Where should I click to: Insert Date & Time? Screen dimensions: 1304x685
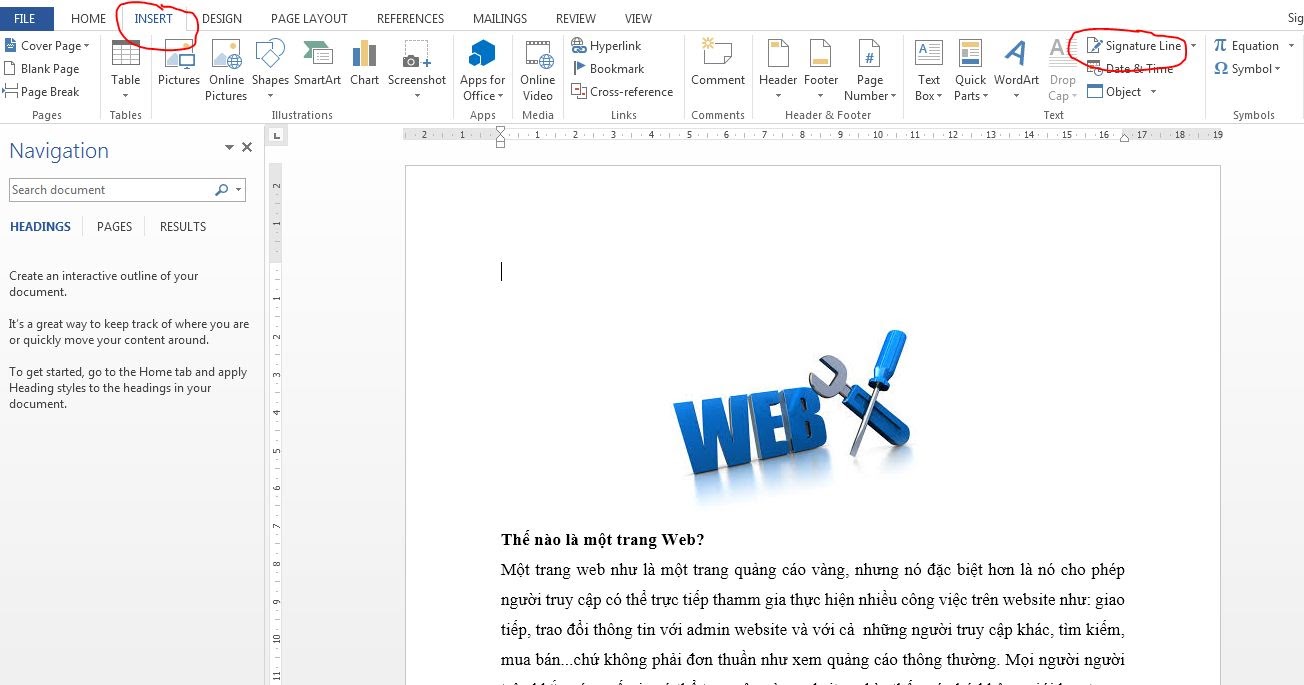1130,69
